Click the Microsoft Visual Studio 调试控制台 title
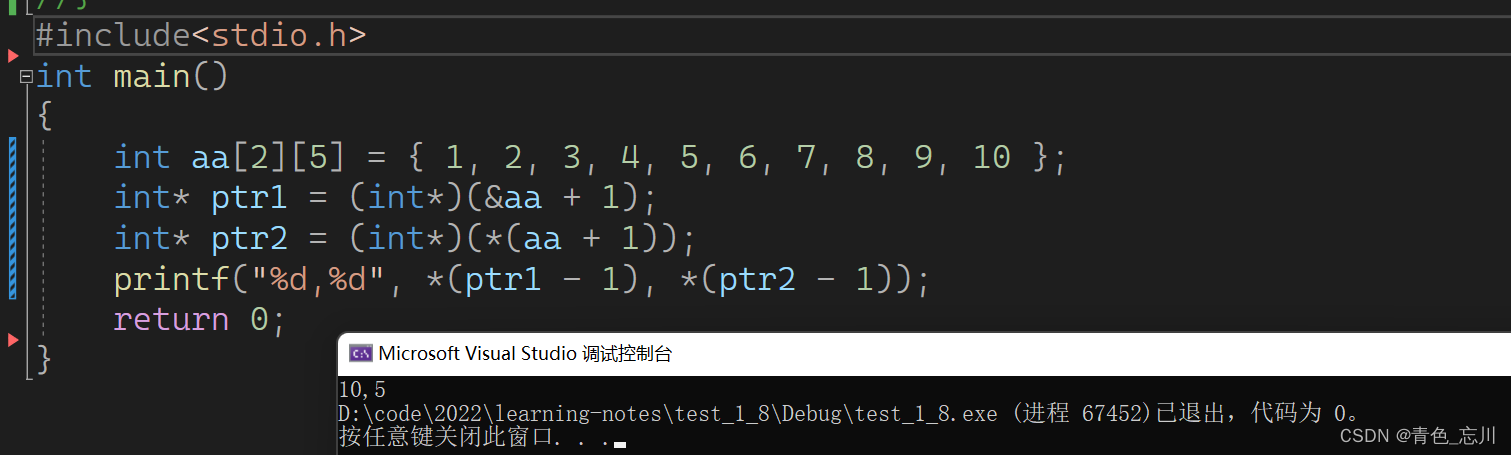Image resolution: width=1511 pixels, height=455 pixels. (x=525, y=353)
